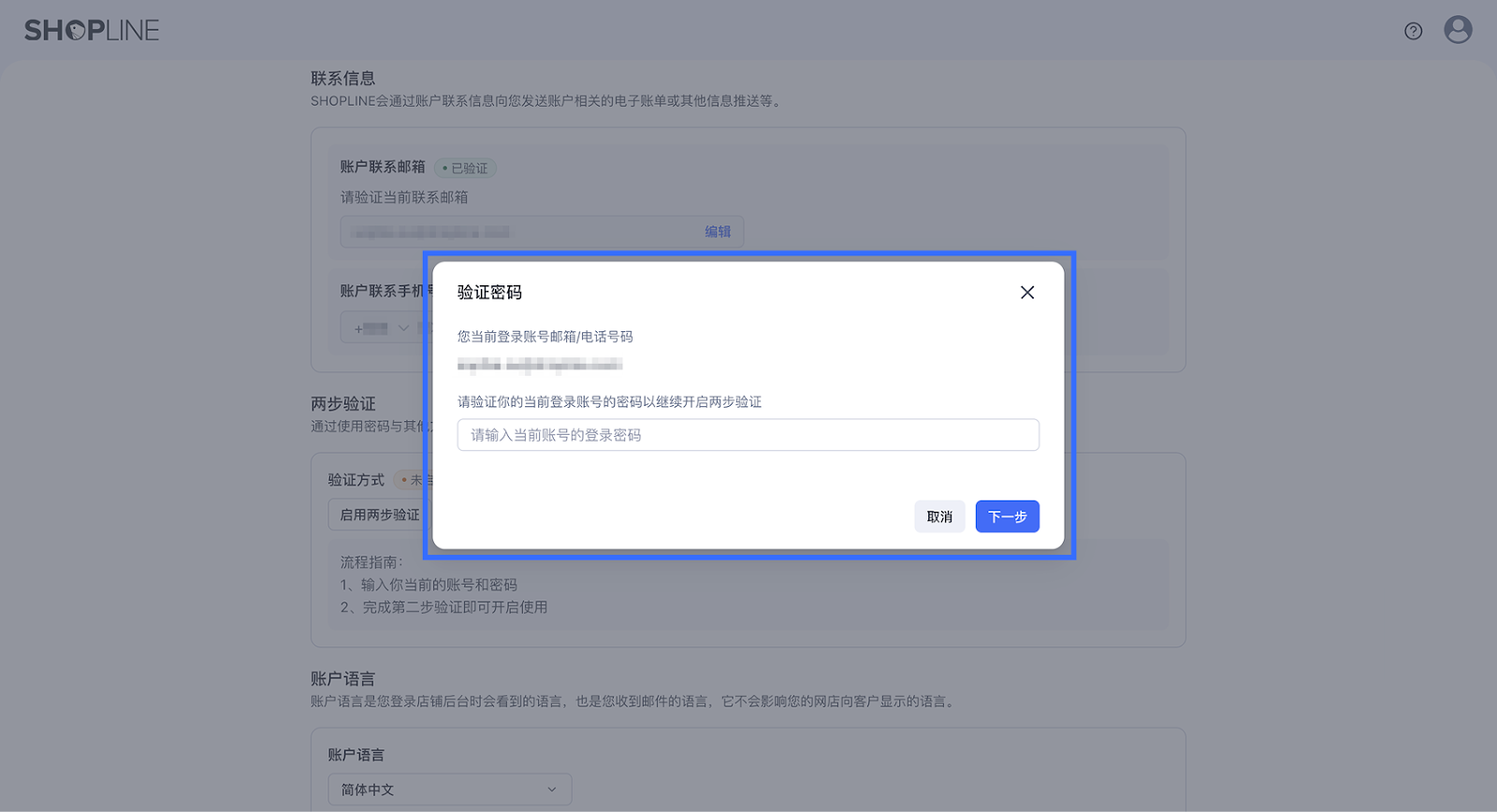Close the 验证密码 dialog
The image size is (1497, 812).
[1027, 293]
